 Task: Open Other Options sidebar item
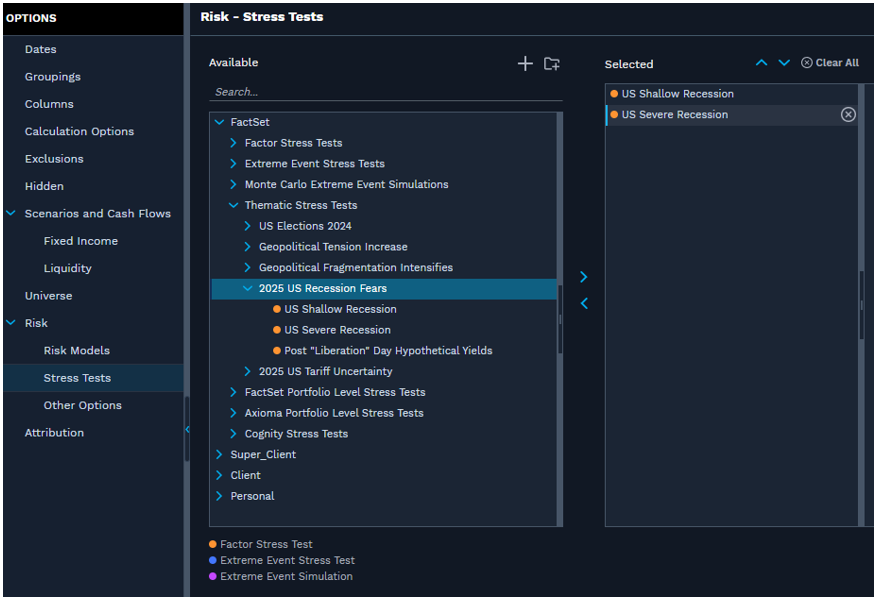(x=82, y=405)
